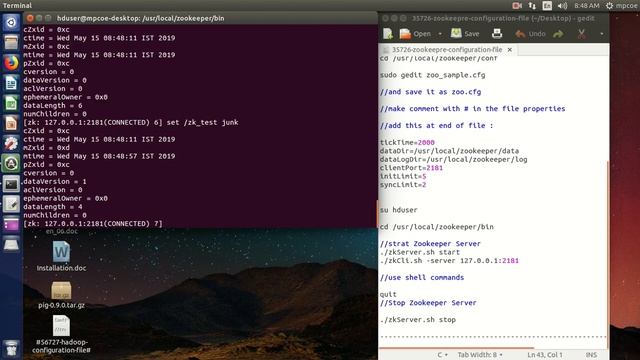Open the Ubuntu Dash search

point(11,22)
